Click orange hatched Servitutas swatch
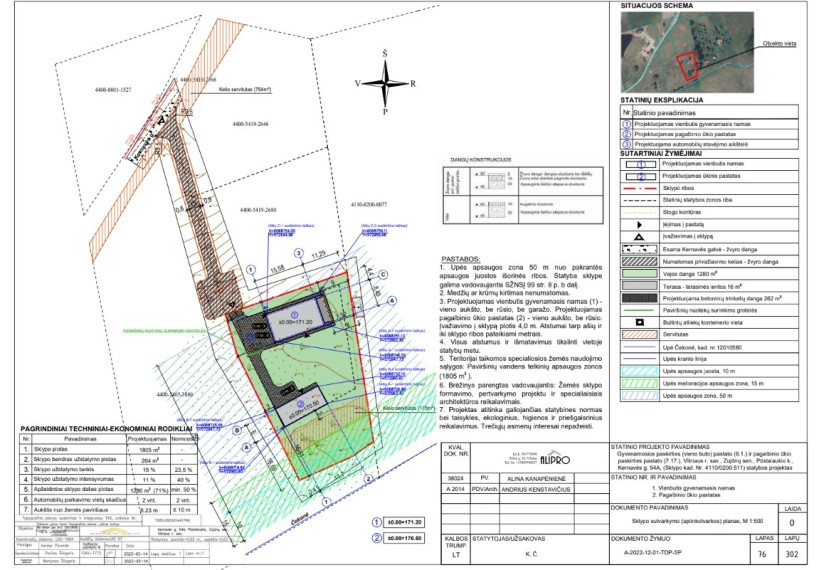The width and height of the screenshot is (819, 570). point(639,335)
